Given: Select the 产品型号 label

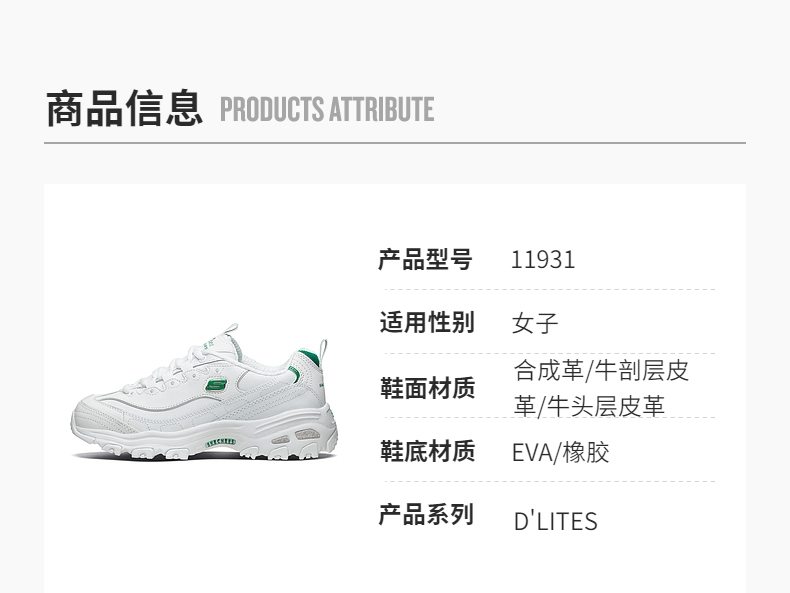Looking at the screenshot, I should tap(425, 260).
